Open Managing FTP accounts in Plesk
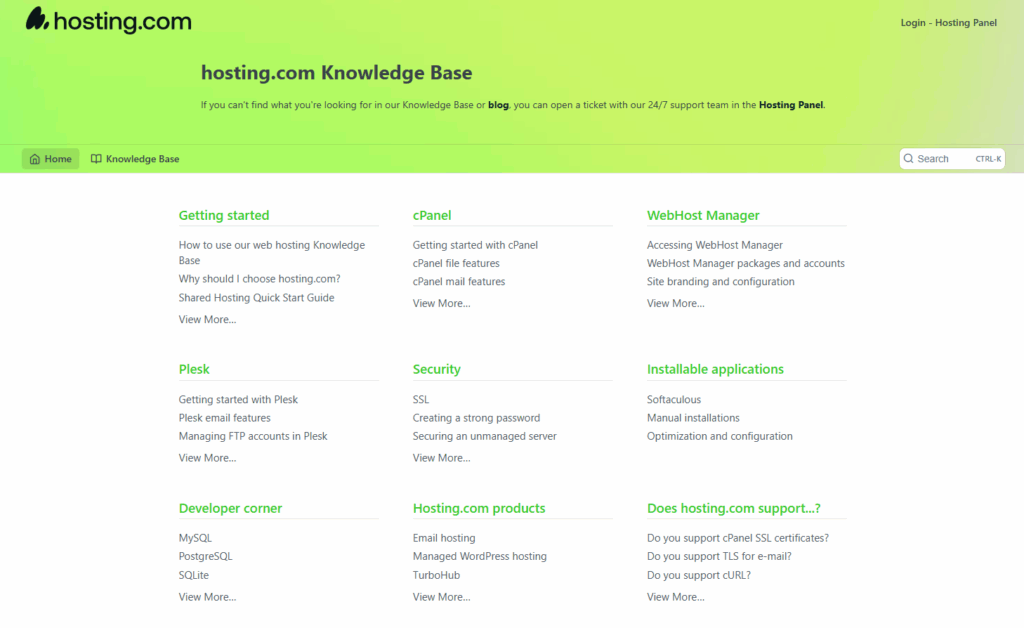This screenshot has width=1024, height=628. point(253,436)
